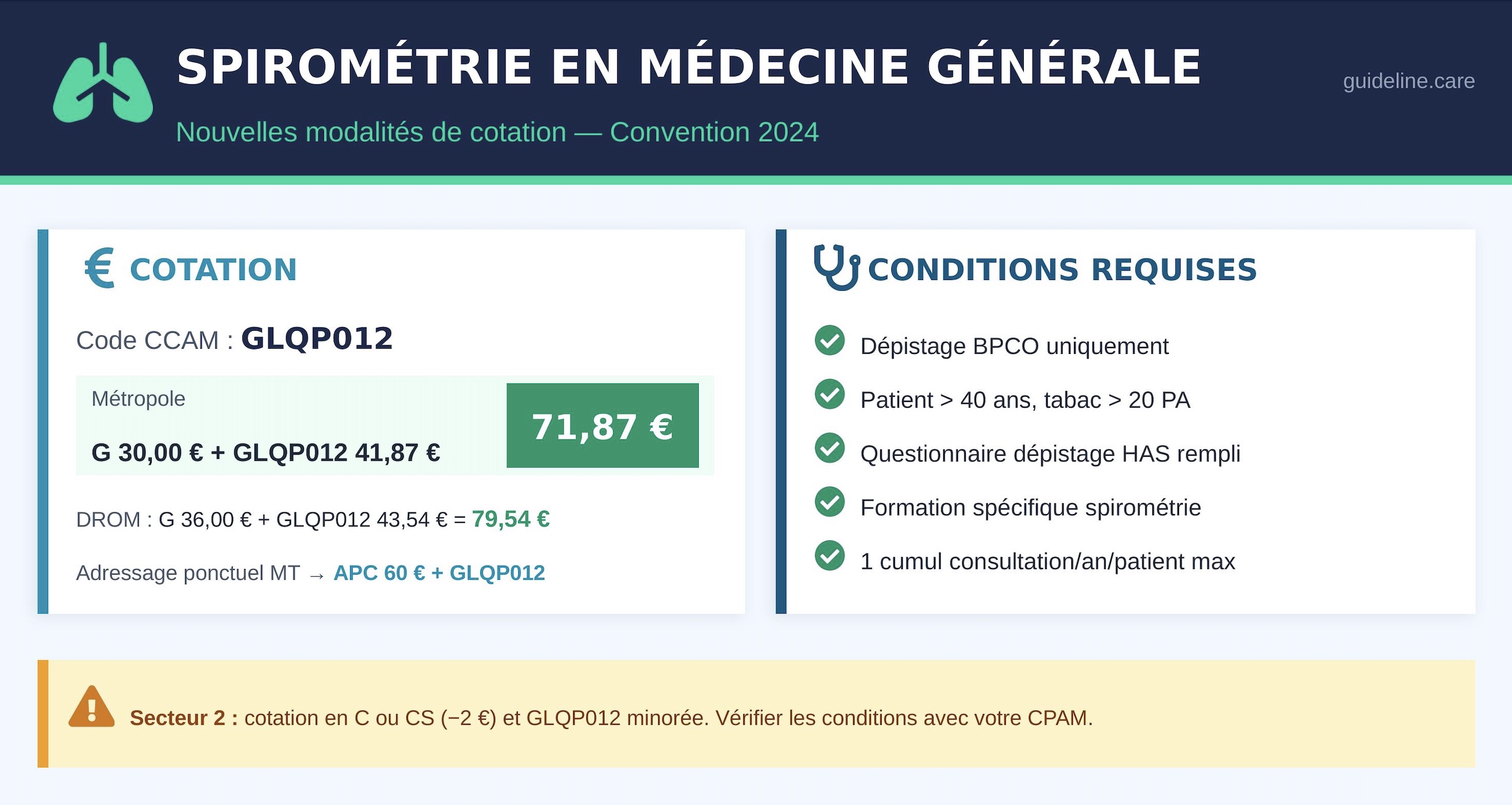The height and width of the screenshot is (805, 1512).
Task: Click checkmark beside Questionnaire dépistage HAS rempli
Action: coord(829,448)
